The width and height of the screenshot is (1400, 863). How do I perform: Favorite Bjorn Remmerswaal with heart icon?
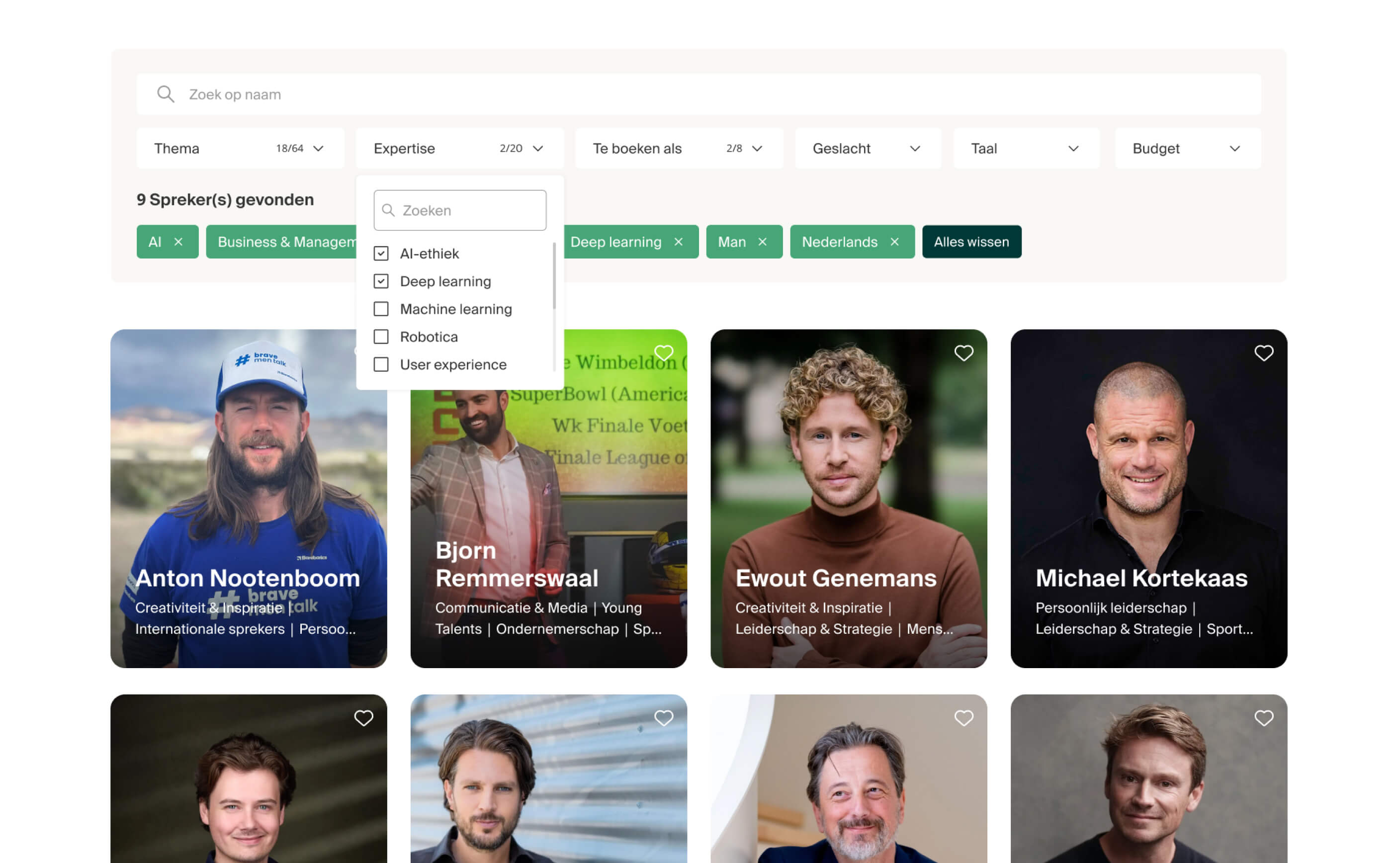663,353
